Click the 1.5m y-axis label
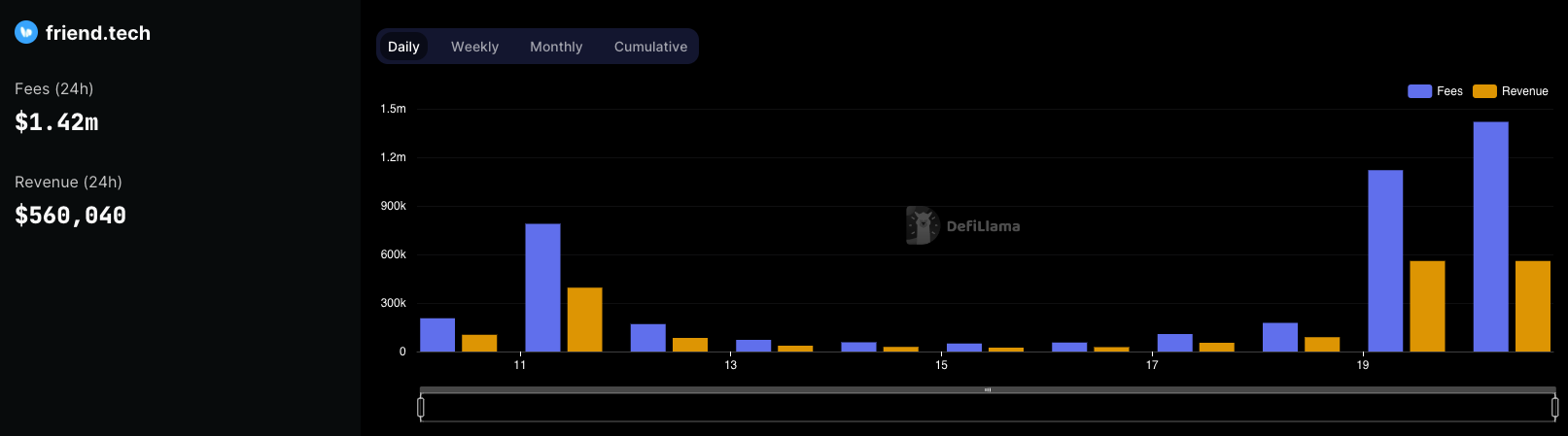This screenshot has height=436, width=1568. point(394,109)
